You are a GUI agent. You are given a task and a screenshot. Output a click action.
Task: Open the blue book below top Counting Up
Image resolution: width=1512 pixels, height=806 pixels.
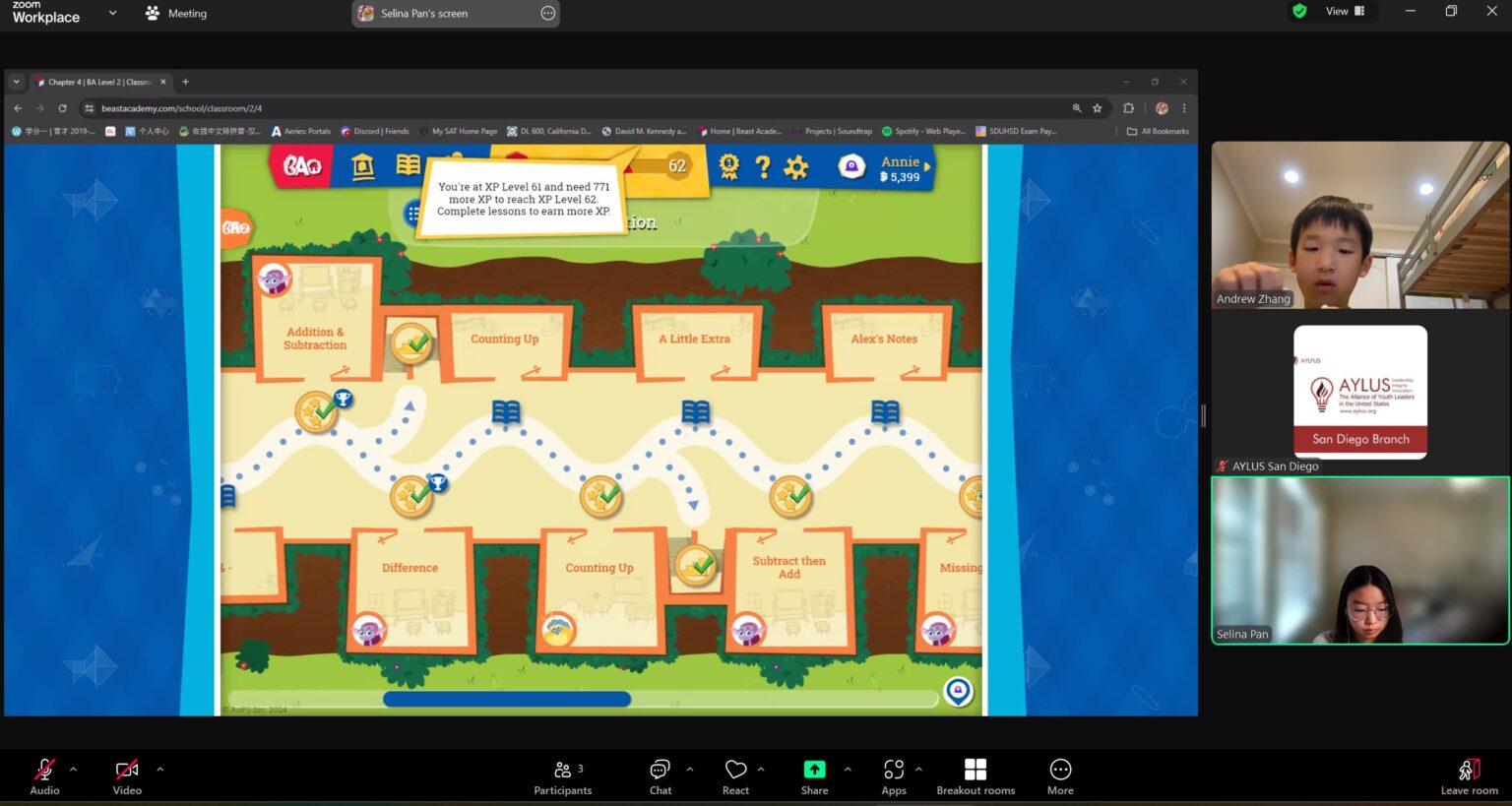506,411
